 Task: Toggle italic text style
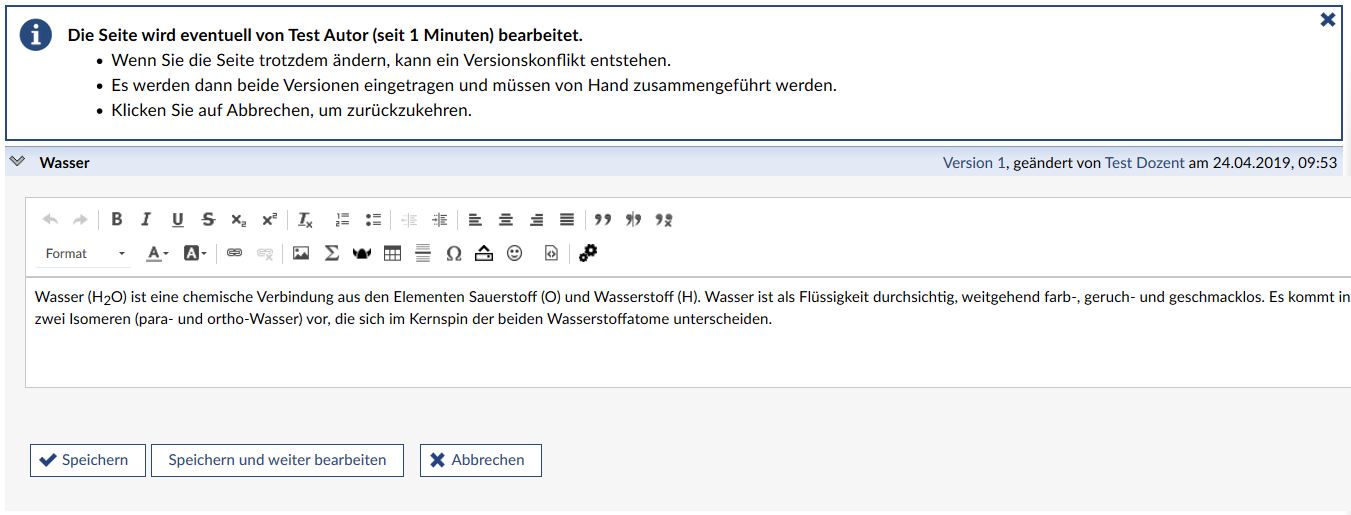[146, 220]
